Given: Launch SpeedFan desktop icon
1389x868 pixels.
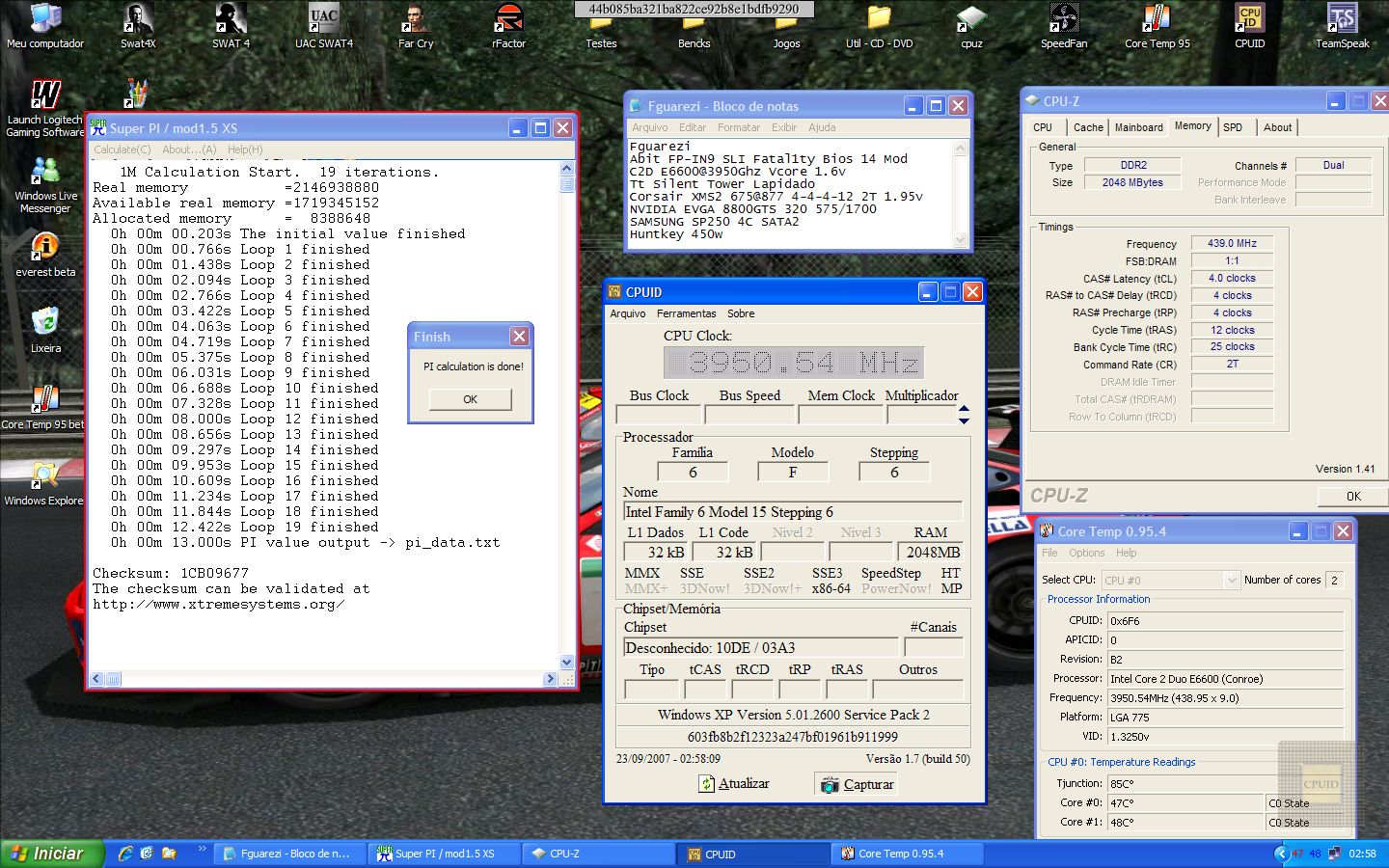Looking at the screenshot, I should (1064, 26).
